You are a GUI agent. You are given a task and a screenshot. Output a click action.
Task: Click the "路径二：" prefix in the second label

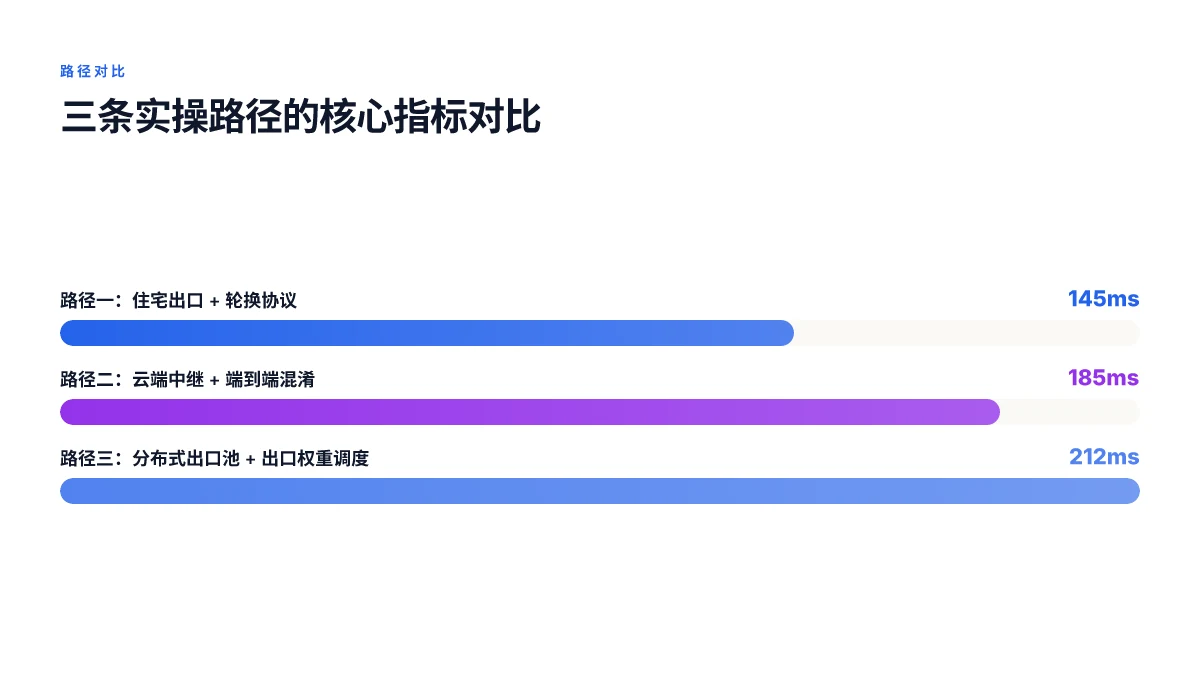point(96,379)
